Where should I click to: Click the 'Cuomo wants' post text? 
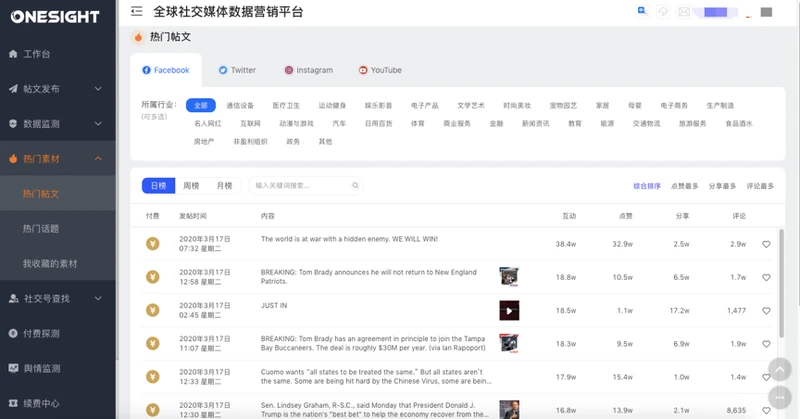(376, 377)
